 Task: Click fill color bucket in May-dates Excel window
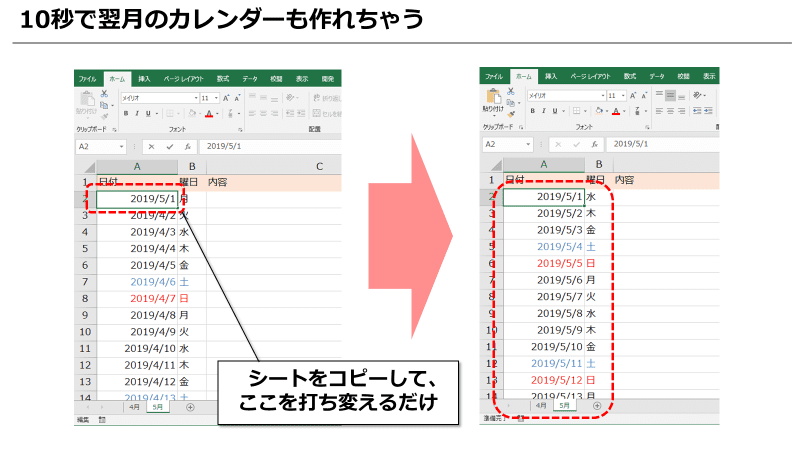(x=599, y=111)
